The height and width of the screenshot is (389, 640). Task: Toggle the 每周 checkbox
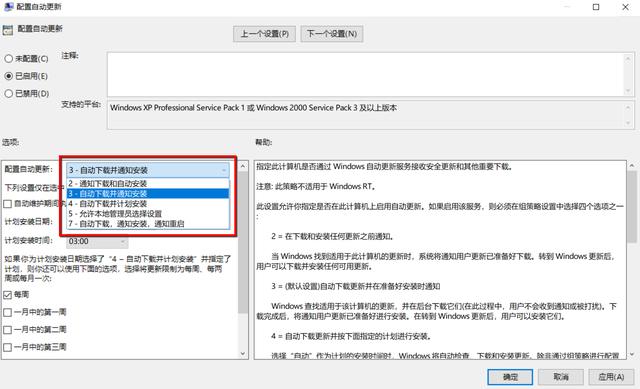point(7,295)
